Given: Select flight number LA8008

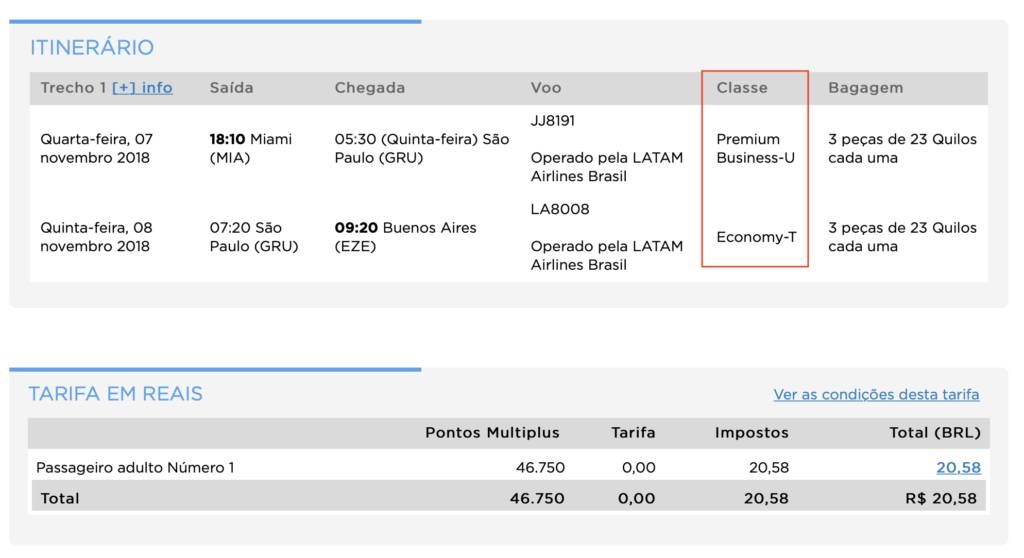Looking at the screenshot, I should [x=560, y=209].
